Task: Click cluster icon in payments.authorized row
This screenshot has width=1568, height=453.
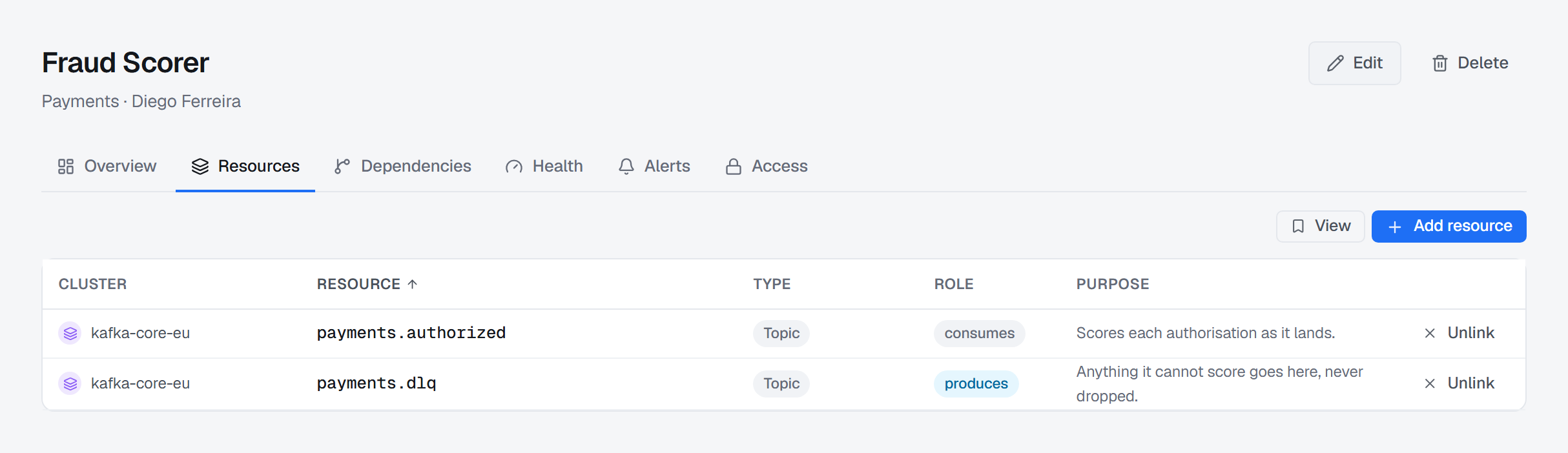Action: point(70,333)
